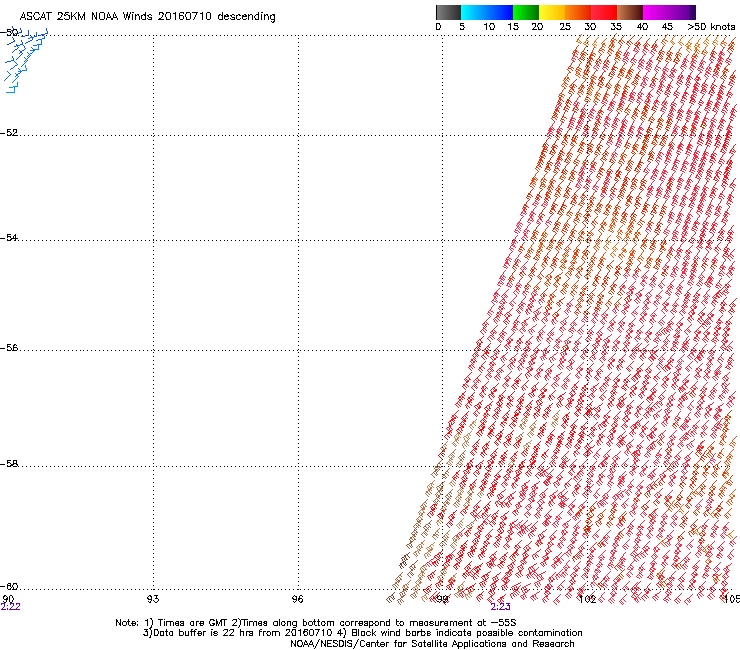Click the longitude label 93
Viewport: 740px width, 650px height.
click(153, 599)
